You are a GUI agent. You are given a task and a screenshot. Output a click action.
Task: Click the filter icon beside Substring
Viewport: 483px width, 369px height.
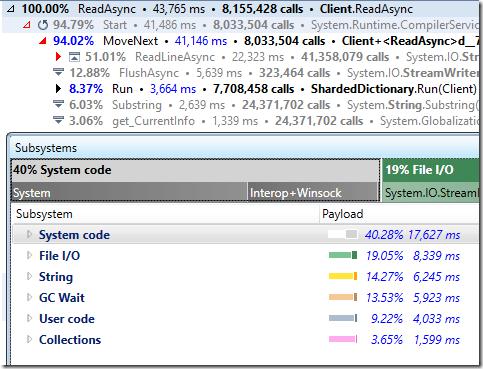click(x=58, y=104)
